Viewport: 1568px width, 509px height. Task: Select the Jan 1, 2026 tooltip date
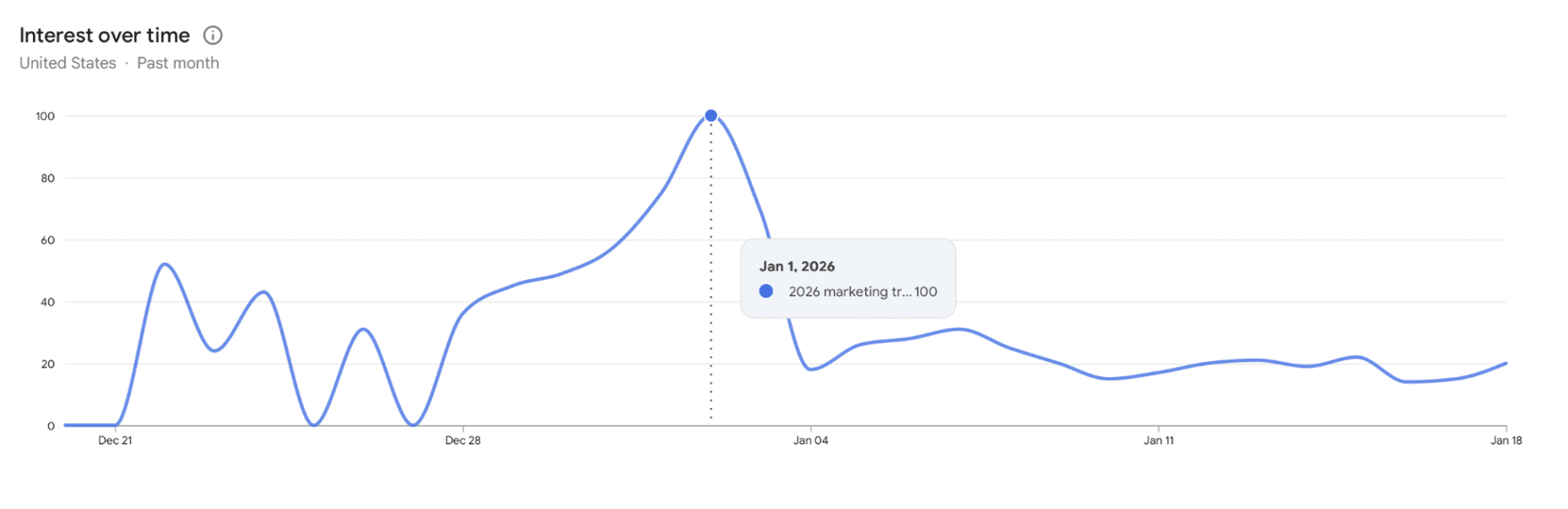pyautogui.click(x=796, y=266)
